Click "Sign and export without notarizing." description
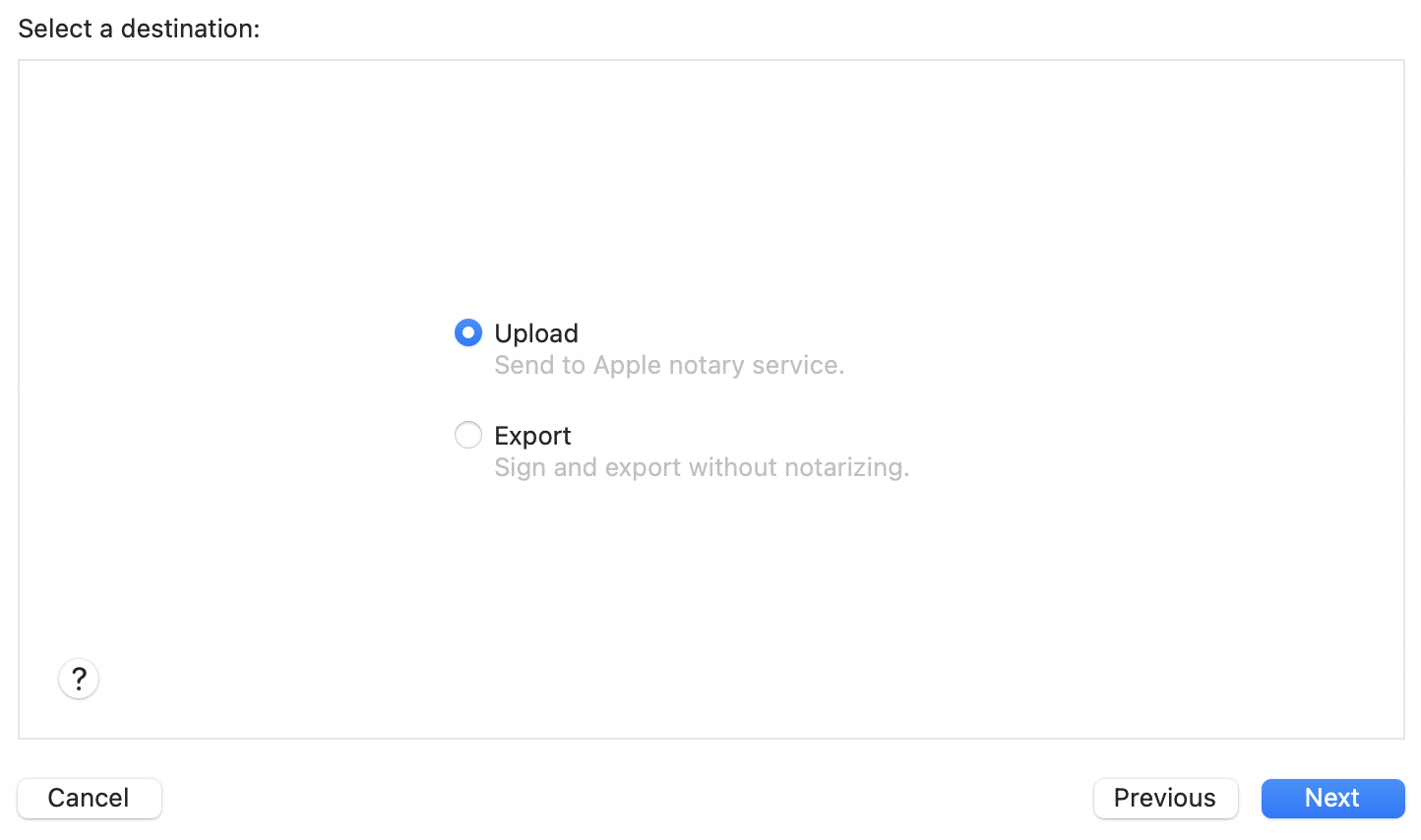This screenshot has height=840, width=1421. point(702,467)
